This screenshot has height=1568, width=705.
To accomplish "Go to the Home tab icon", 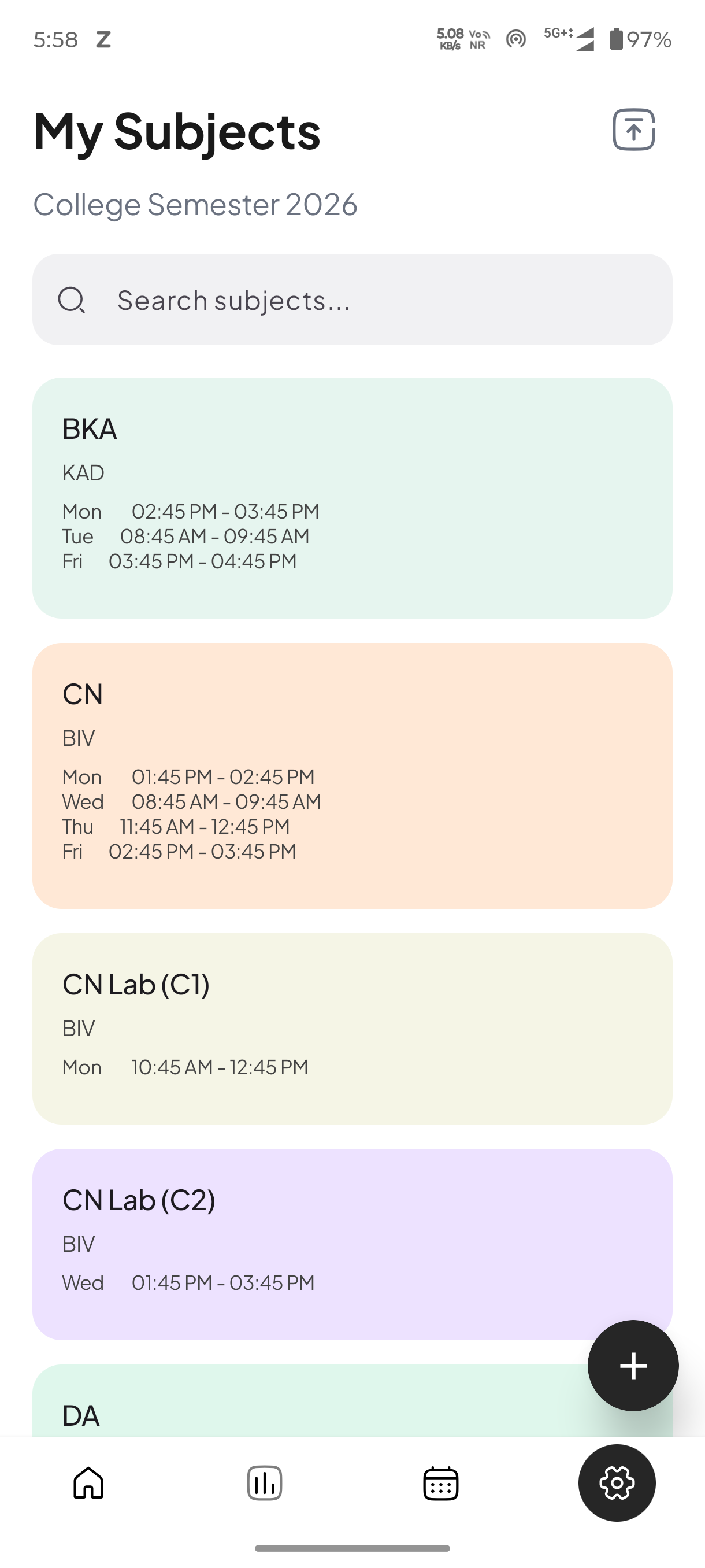I will pyautogui.click(x=88, y=1483).
